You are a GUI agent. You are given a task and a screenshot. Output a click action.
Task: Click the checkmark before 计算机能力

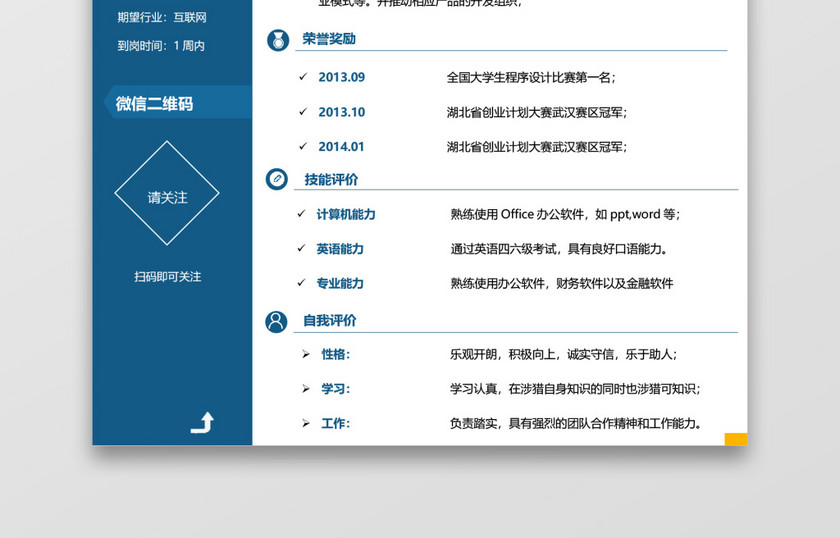coord(302,213)
